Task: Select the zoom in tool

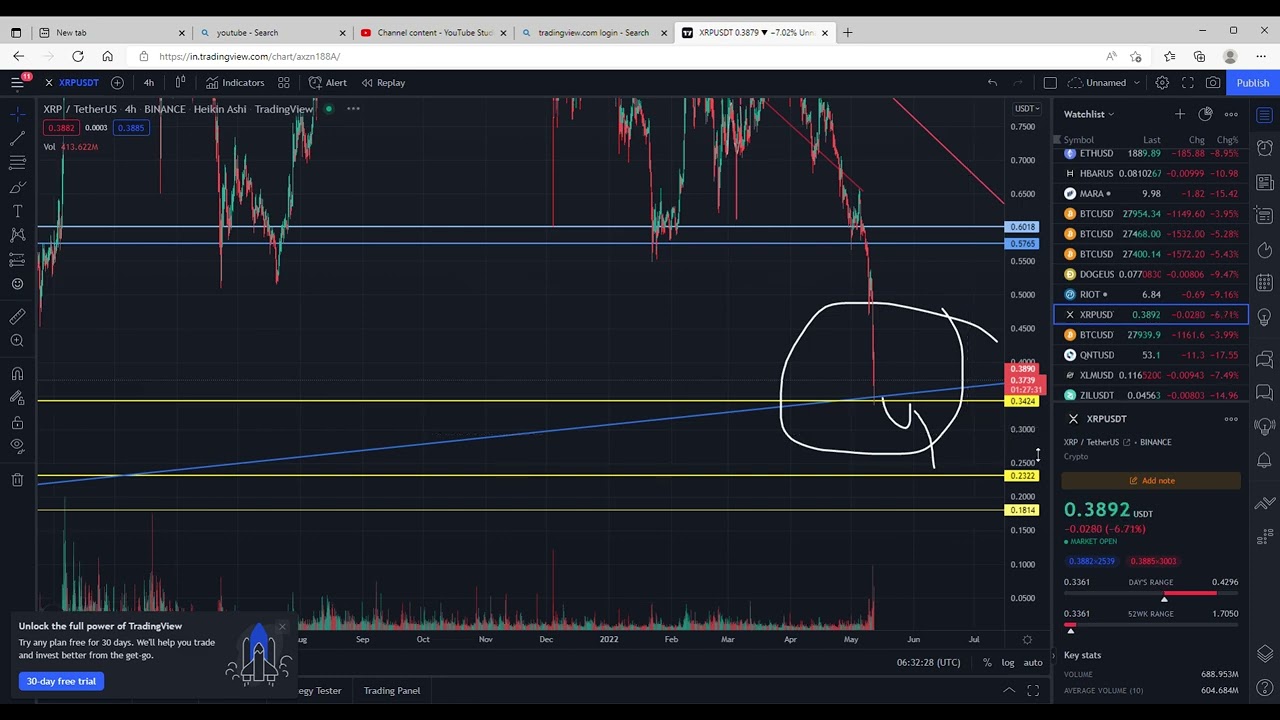Action: [17, 341]
